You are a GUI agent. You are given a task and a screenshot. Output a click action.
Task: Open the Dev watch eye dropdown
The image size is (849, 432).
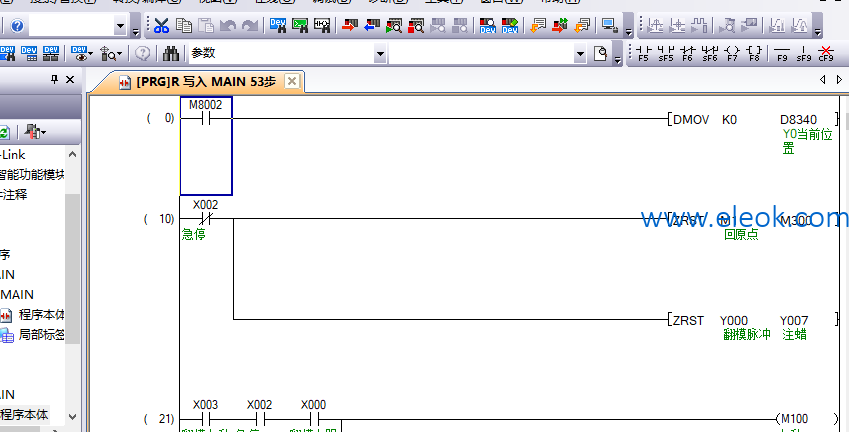click(82, 53)
